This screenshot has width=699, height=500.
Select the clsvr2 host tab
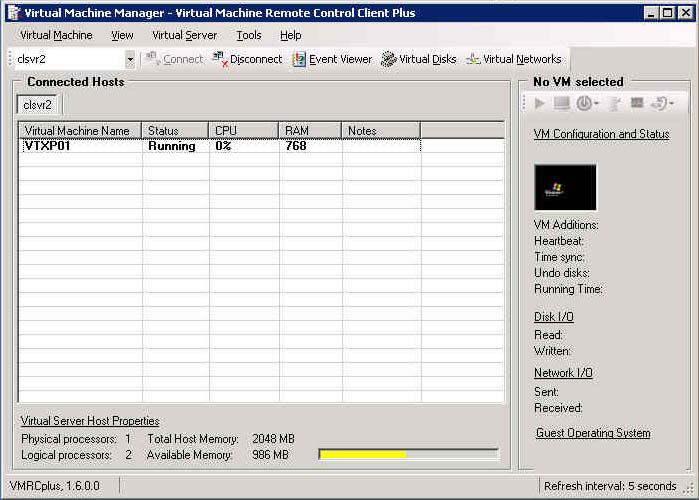point(37,105)
